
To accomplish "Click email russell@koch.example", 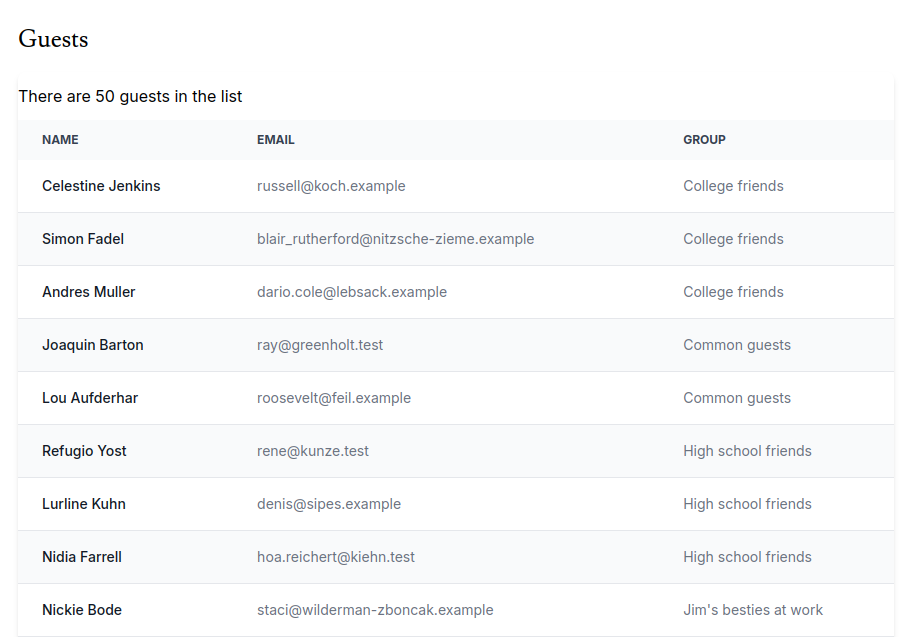I will 331,186.
